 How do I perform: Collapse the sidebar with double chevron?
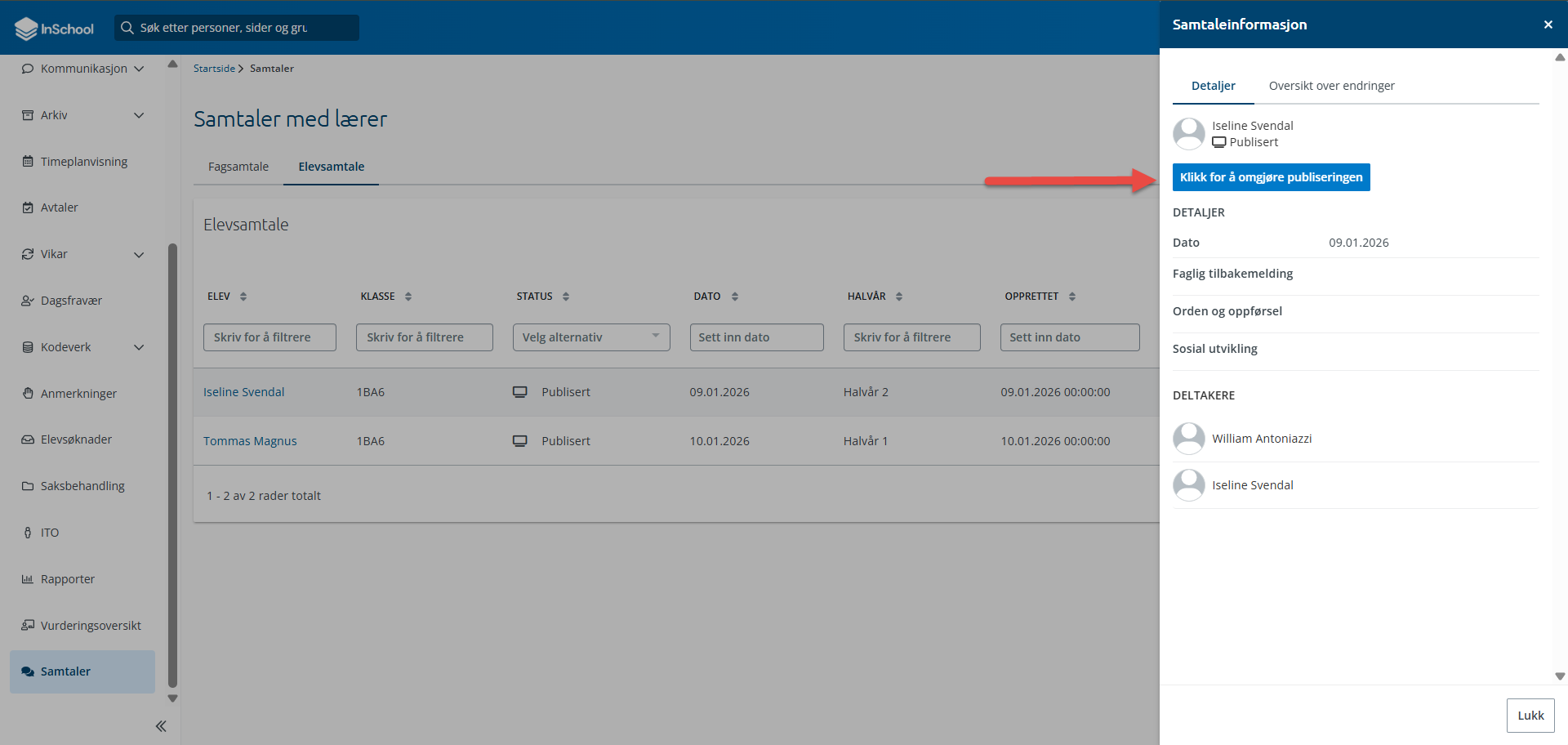[161, 726]
